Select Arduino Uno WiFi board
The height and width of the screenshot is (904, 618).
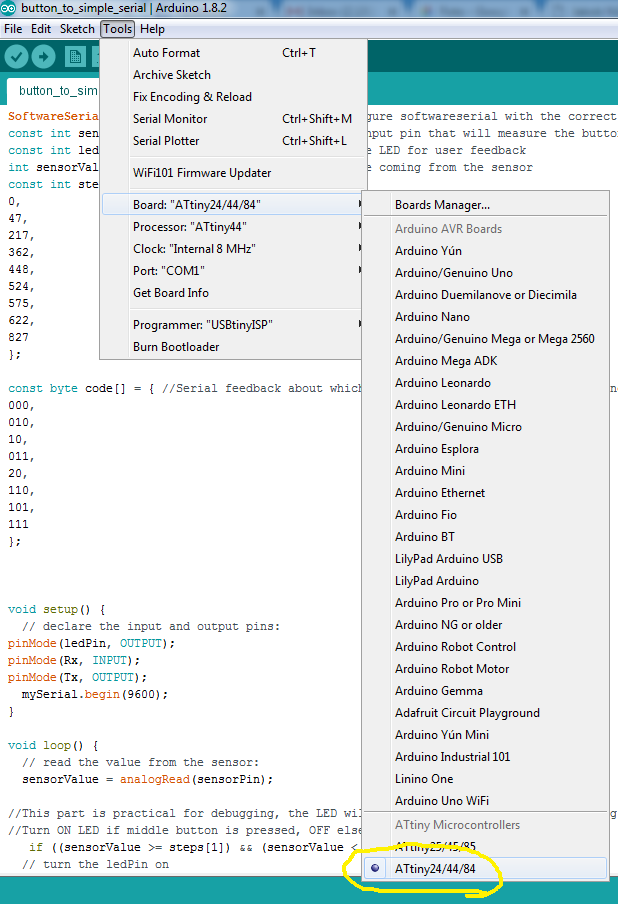484,800
